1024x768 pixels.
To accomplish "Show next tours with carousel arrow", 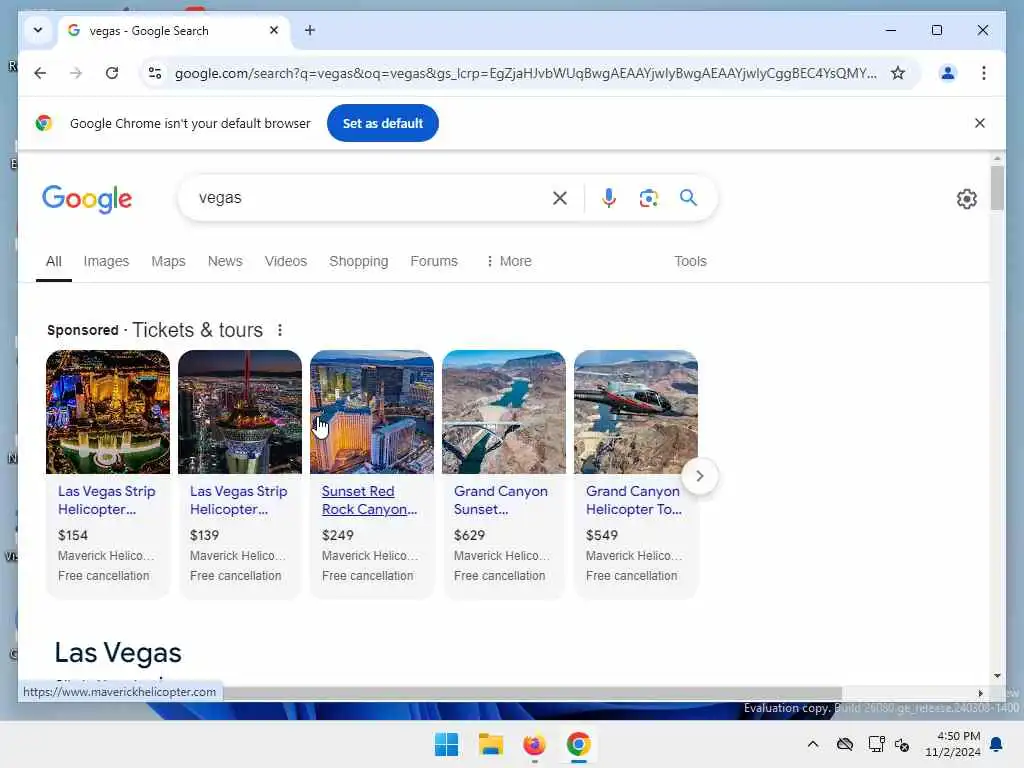I will [699, 476].
